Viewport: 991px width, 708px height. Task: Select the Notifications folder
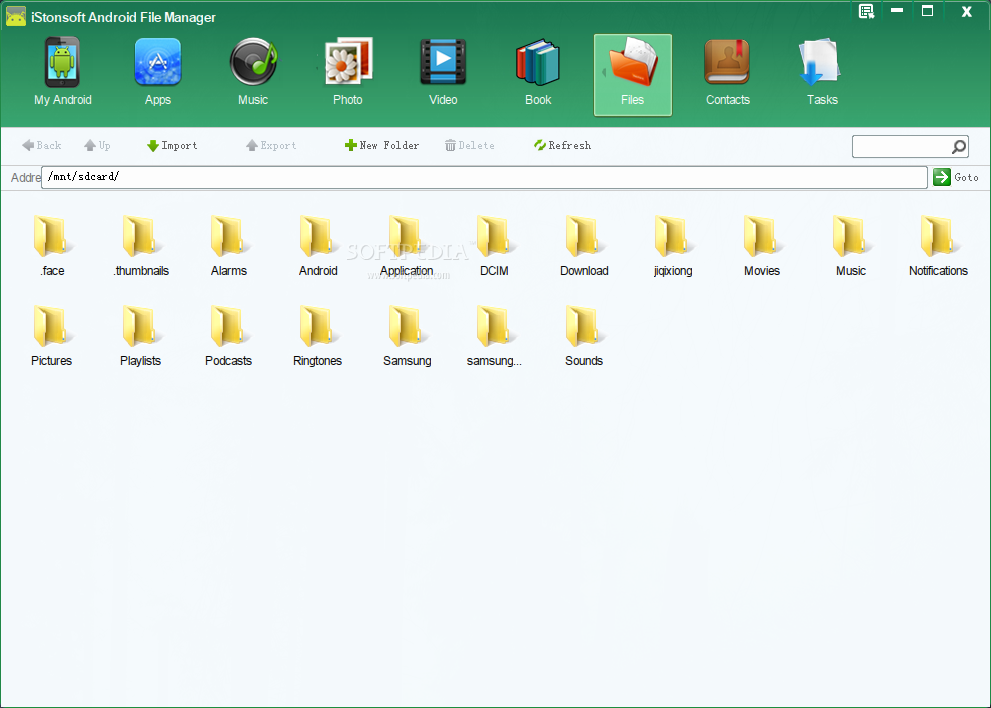coord(938,246)
